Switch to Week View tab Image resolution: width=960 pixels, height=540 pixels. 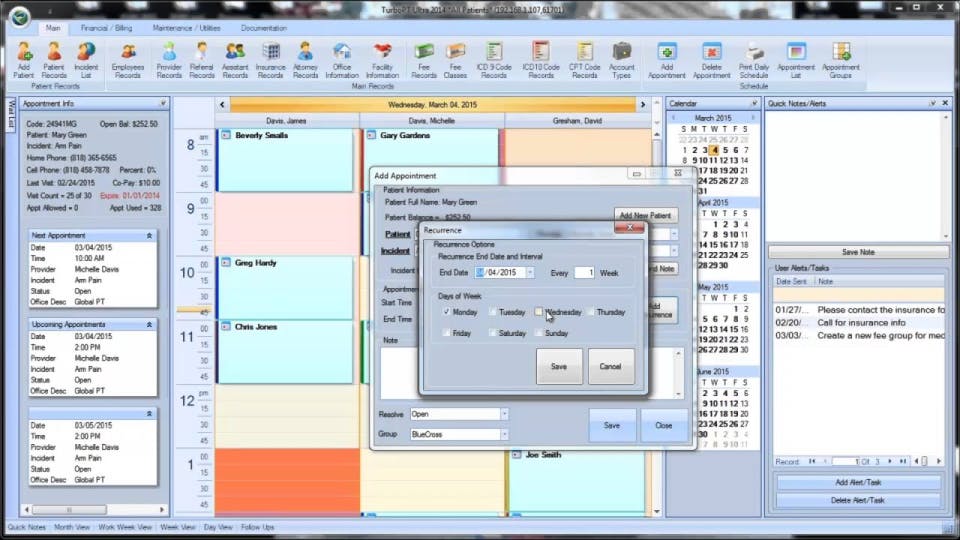[178, 527]
